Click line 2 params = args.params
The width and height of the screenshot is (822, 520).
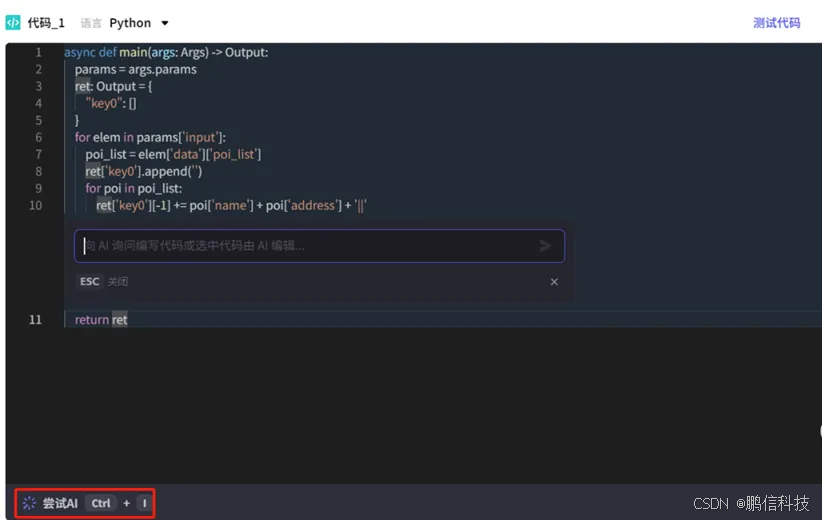[x=135, y=69]
